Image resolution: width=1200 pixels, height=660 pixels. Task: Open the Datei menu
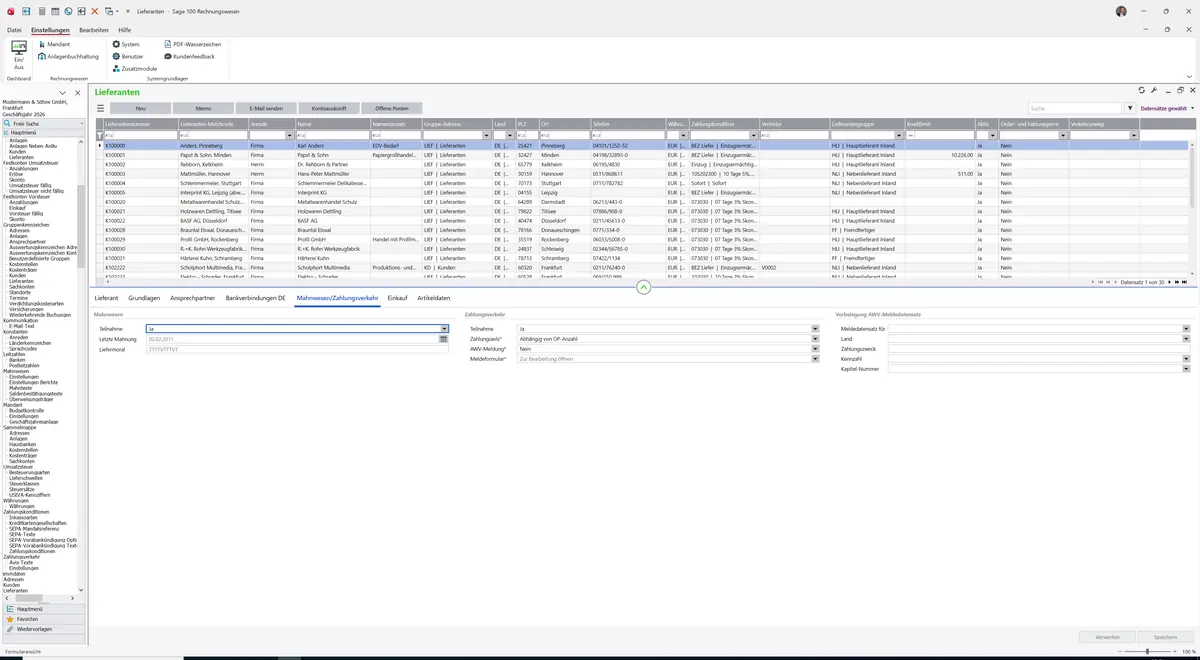pos(14,30)
